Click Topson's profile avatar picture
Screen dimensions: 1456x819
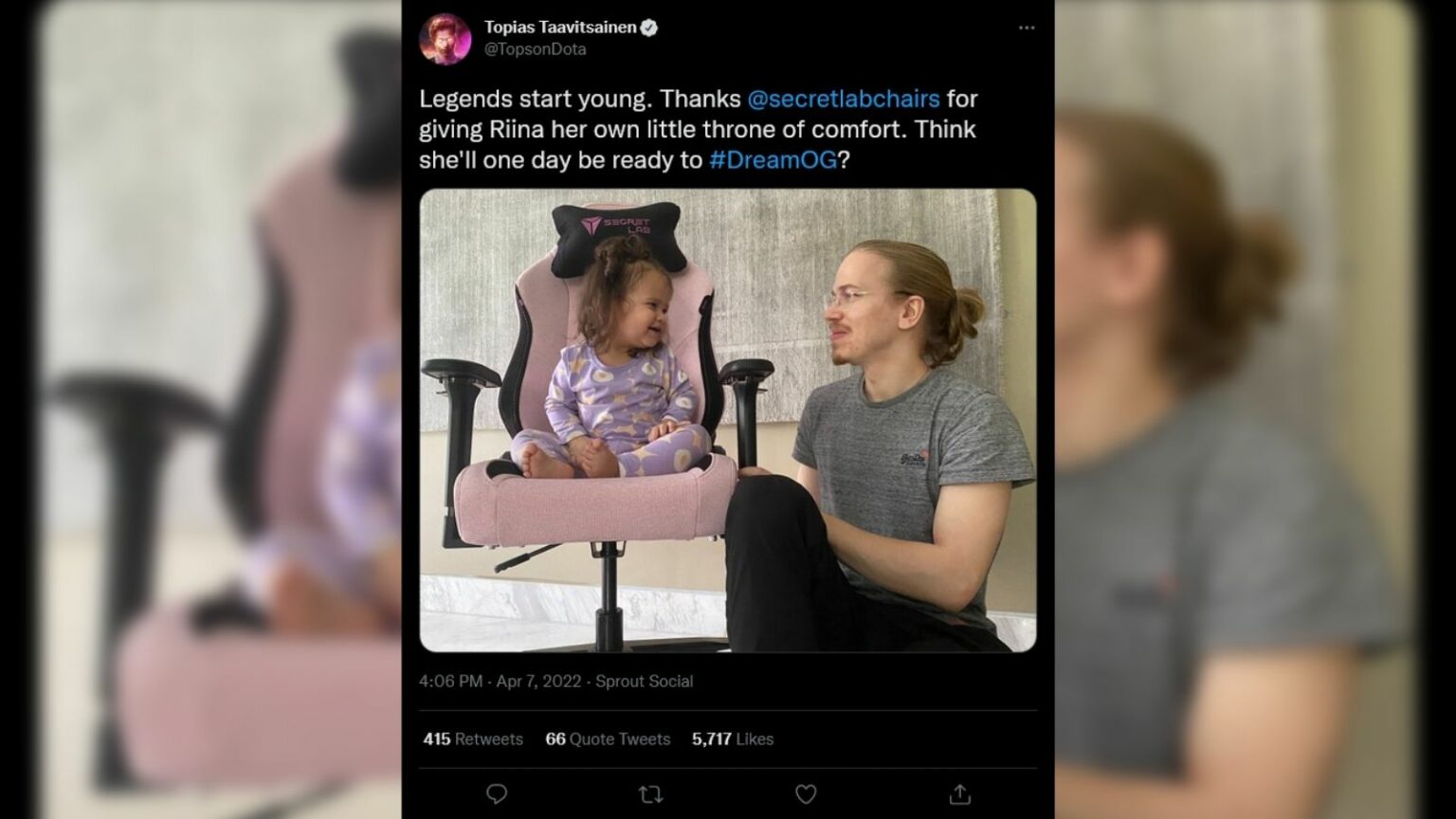click(x=445, y=39)
